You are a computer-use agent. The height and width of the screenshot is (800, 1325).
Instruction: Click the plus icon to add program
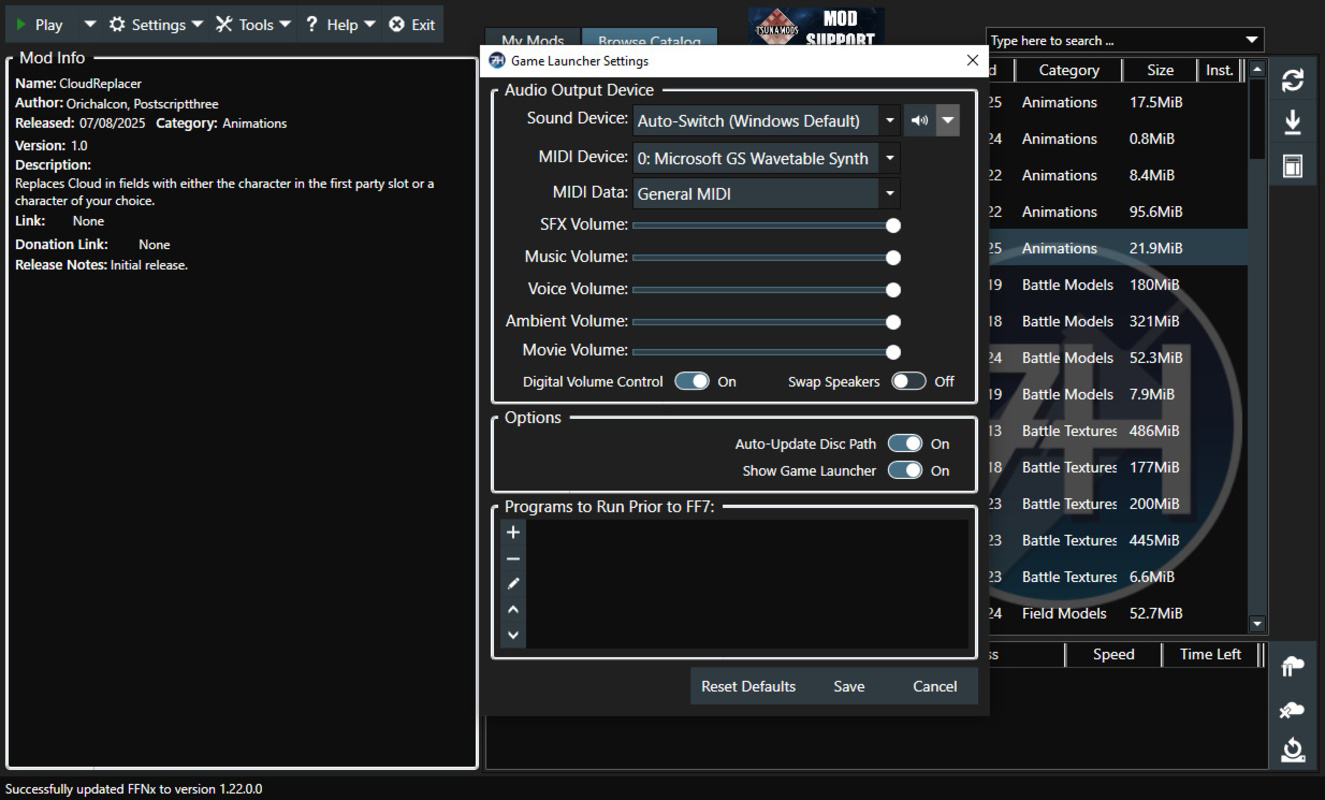coord(513,532)
